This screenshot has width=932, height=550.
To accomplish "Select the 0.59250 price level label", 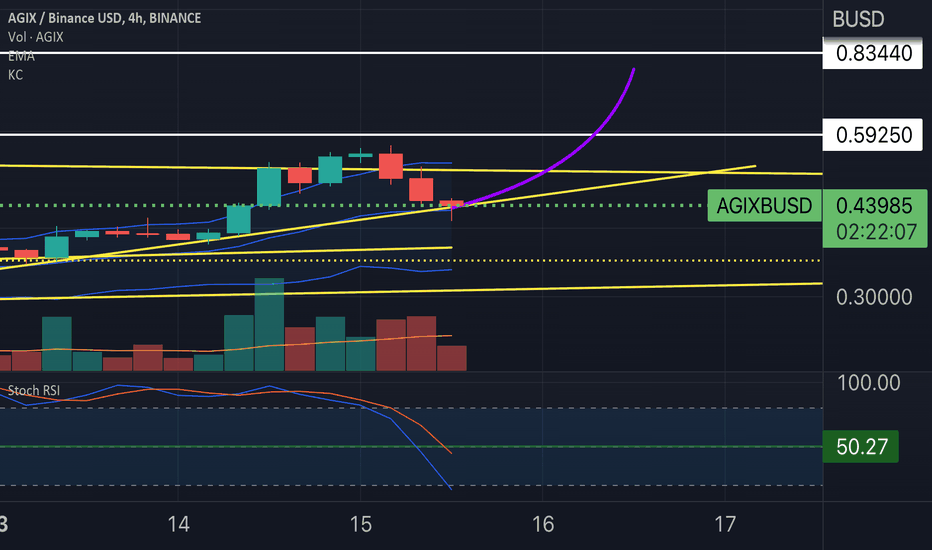I will 873,135.
